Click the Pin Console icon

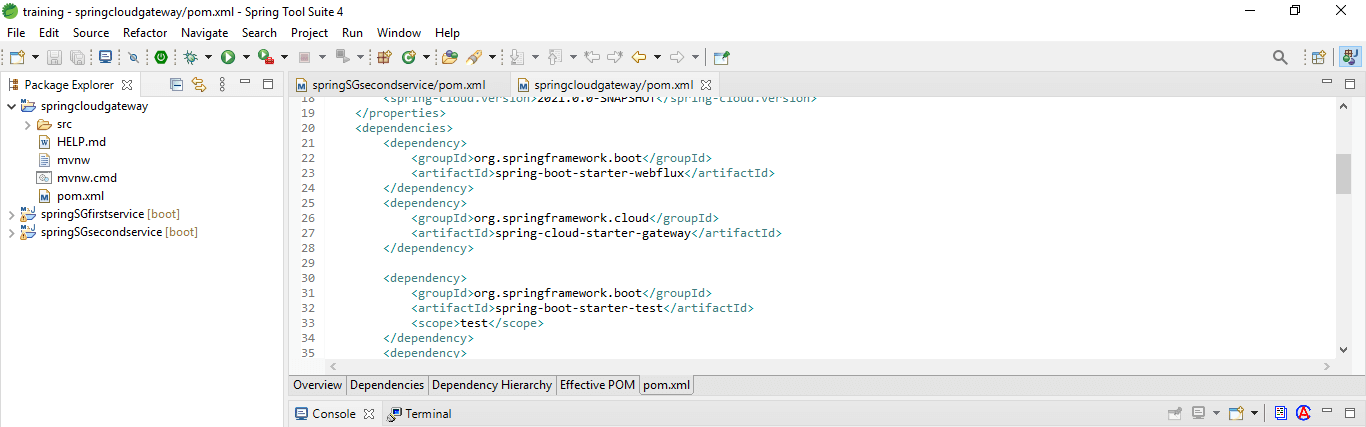point(1176,413)
